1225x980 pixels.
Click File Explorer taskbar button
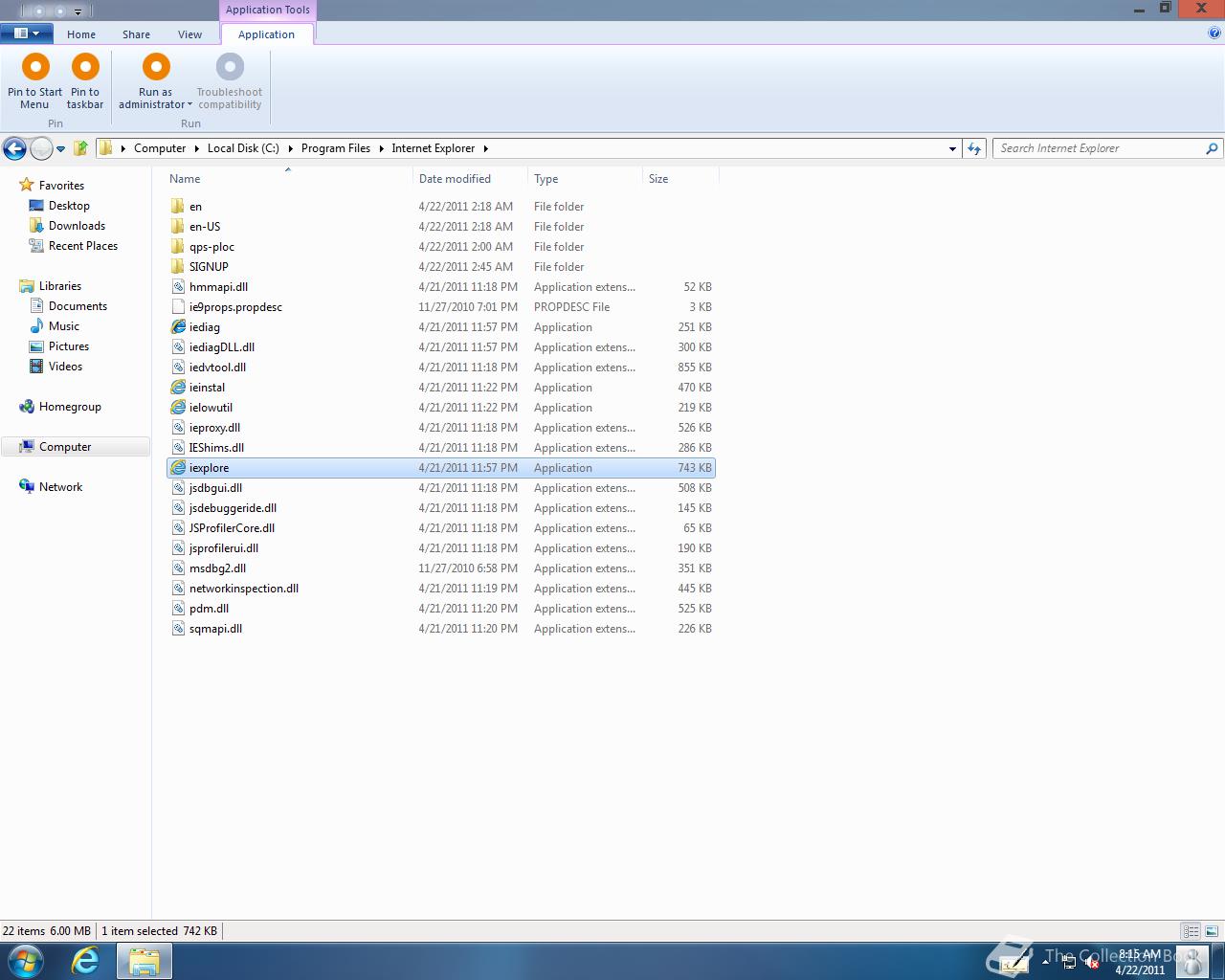[x=144, y=961]
